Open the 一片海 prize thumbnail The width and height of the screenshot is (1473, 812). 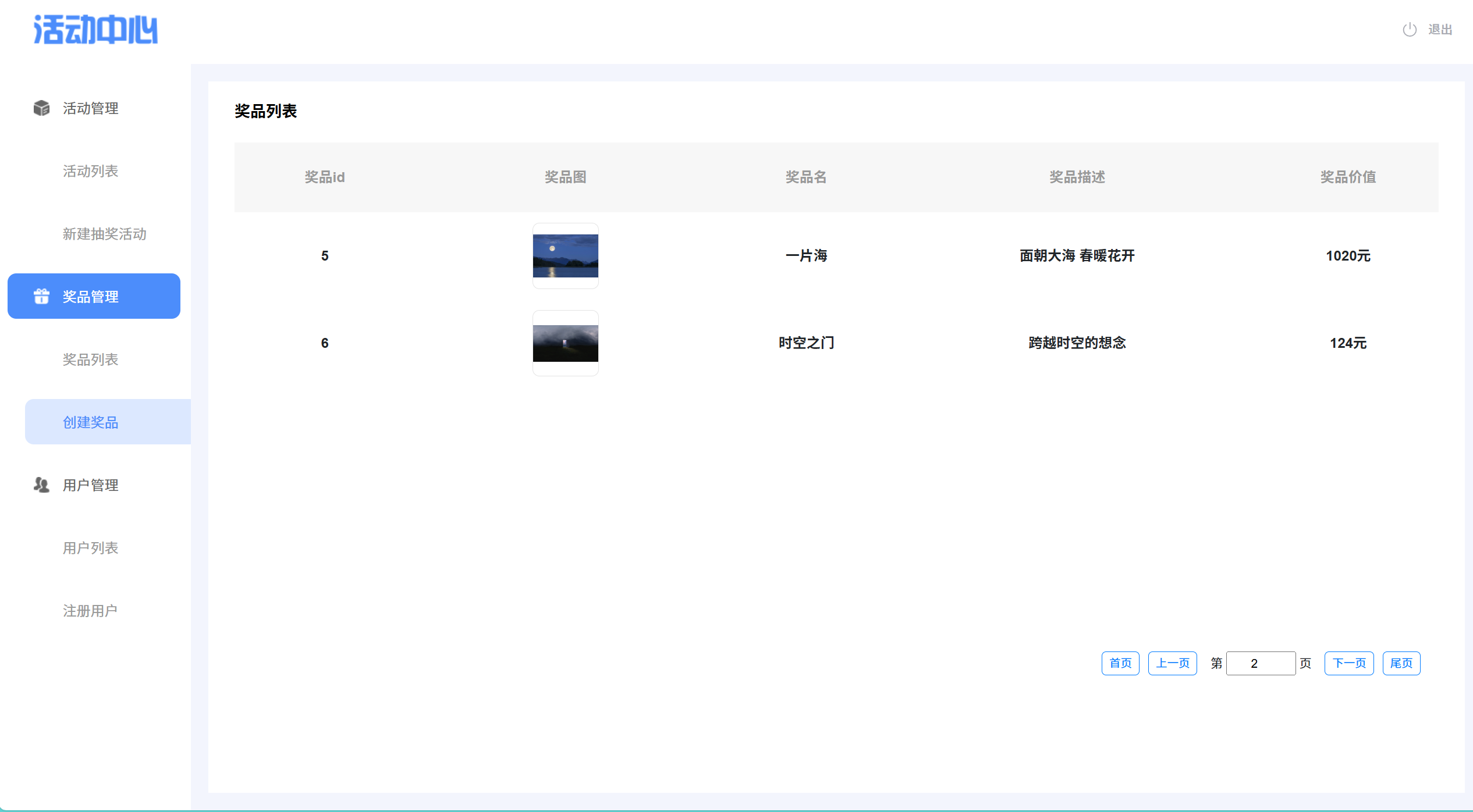point(565,256)
